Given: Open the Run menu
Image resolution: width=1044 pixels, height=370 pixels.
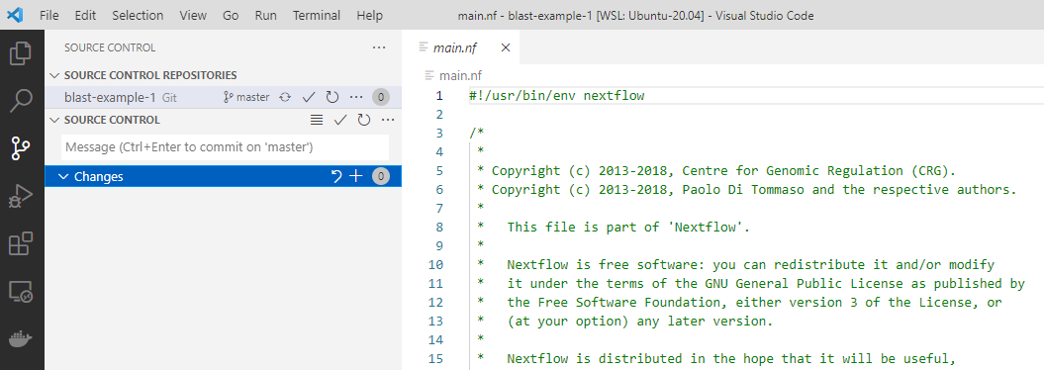Looking at the screenshot, I should [266, 15].
